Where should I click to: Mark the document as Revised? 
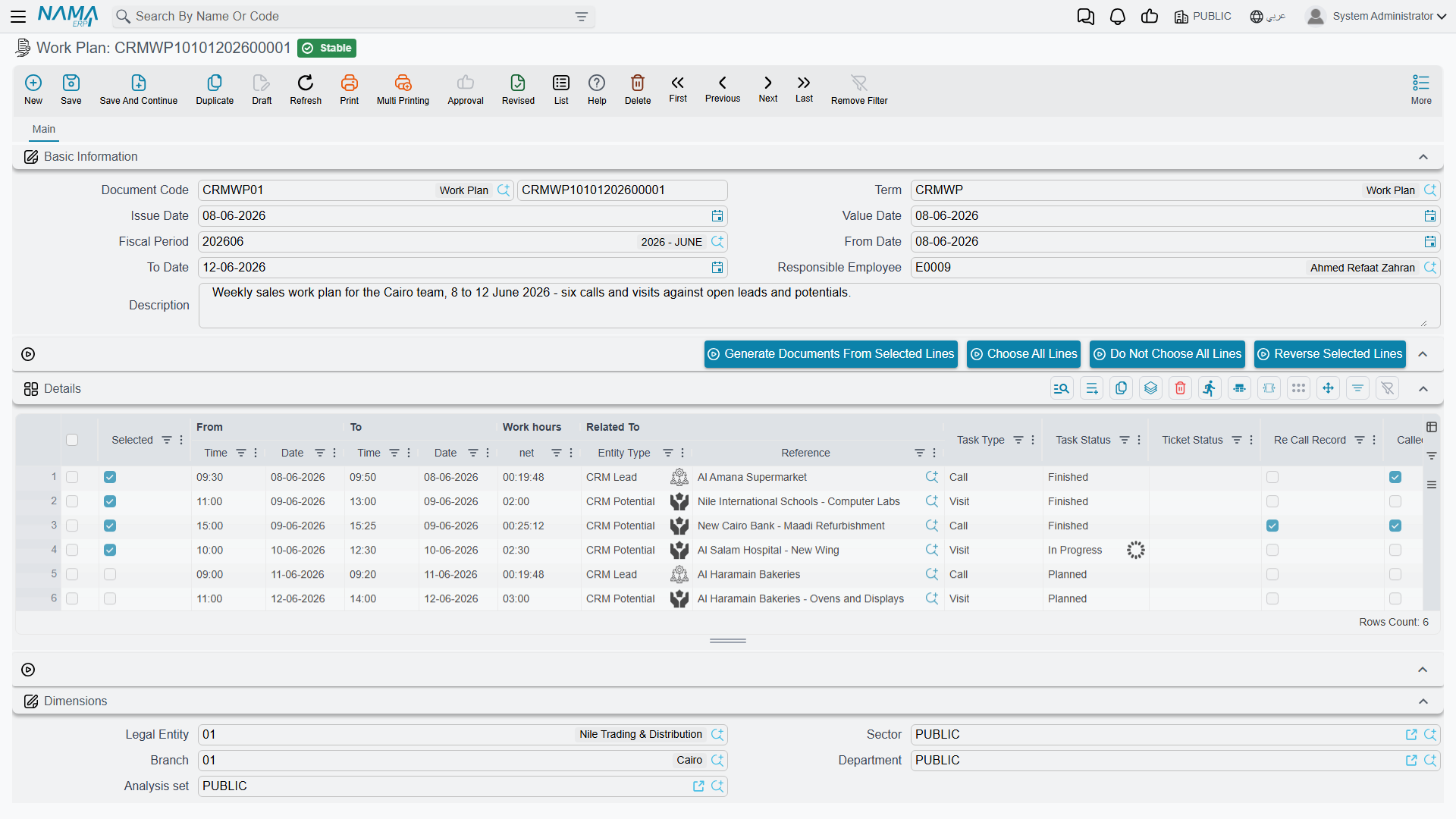click(518, 89)
